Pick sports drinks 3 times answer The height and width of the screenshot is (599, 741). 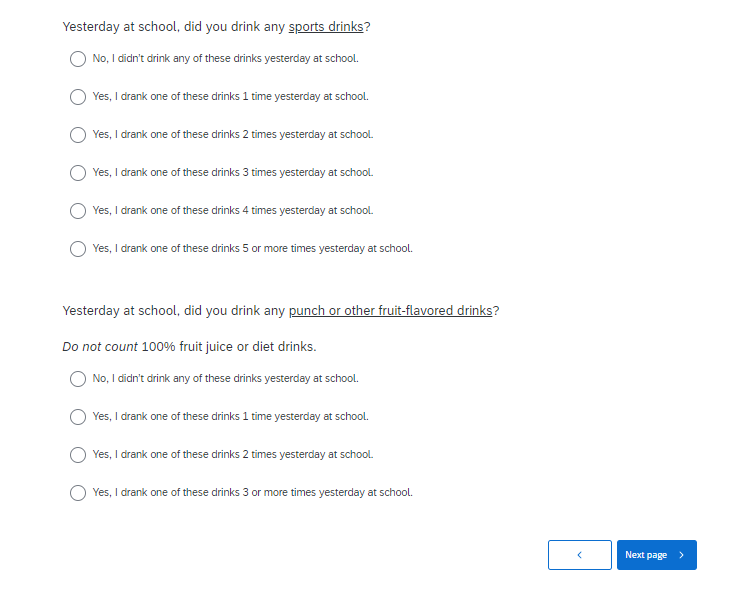78,173
